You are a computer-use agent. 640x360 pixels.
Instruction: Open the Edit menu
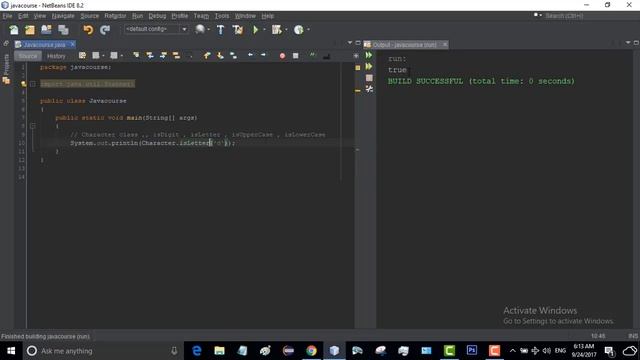[x=23, y=16]
